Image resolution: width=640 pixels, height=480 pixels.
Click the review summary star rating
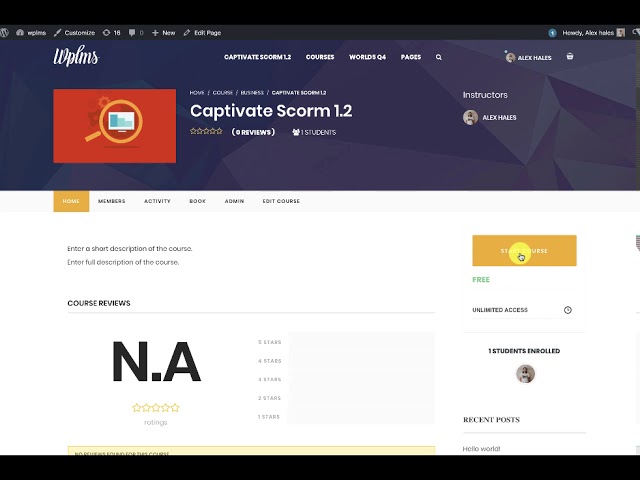tap(156, 407)
